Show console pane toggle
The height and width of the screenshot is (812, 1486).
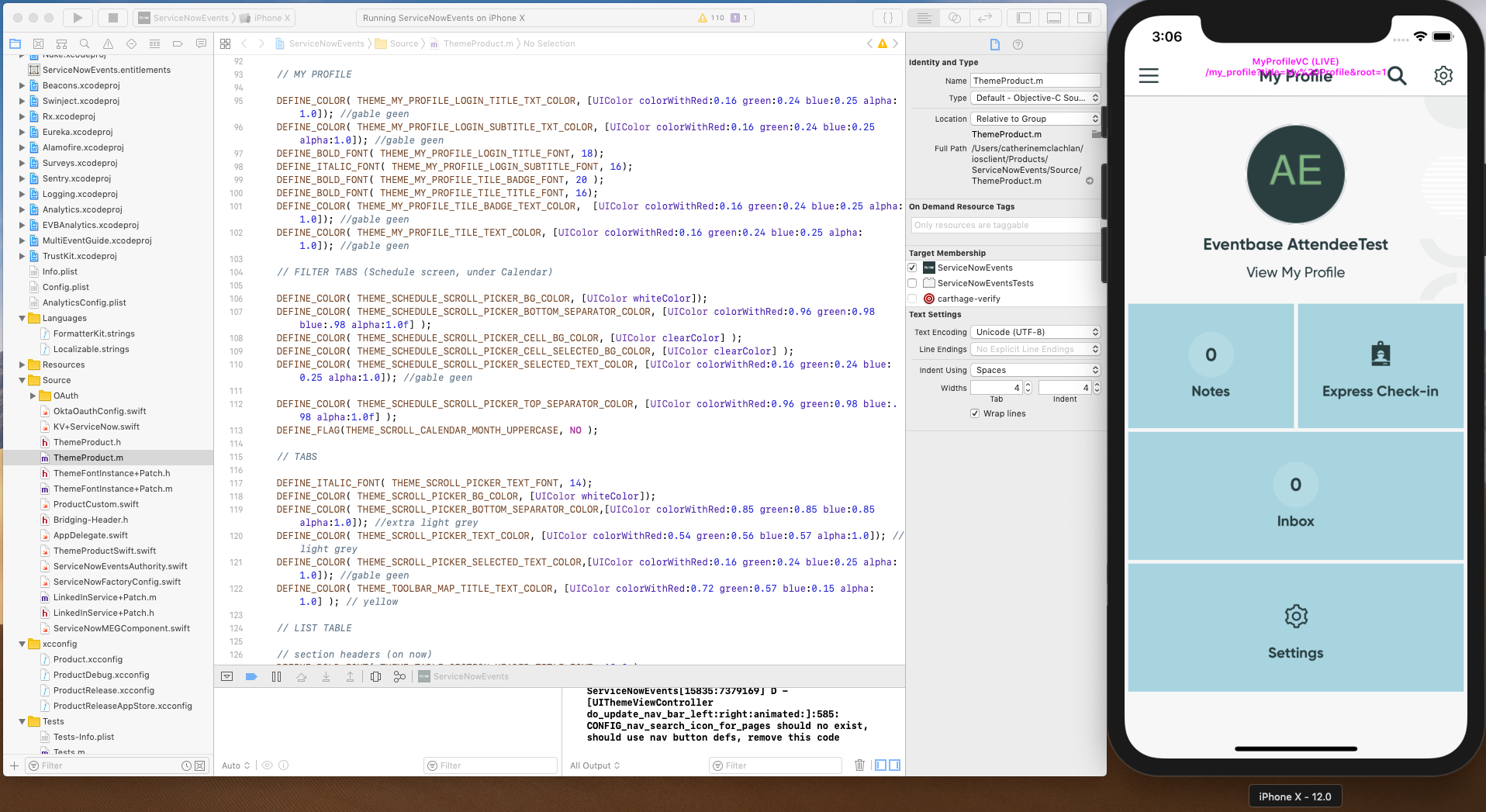(x=894, y=765)
